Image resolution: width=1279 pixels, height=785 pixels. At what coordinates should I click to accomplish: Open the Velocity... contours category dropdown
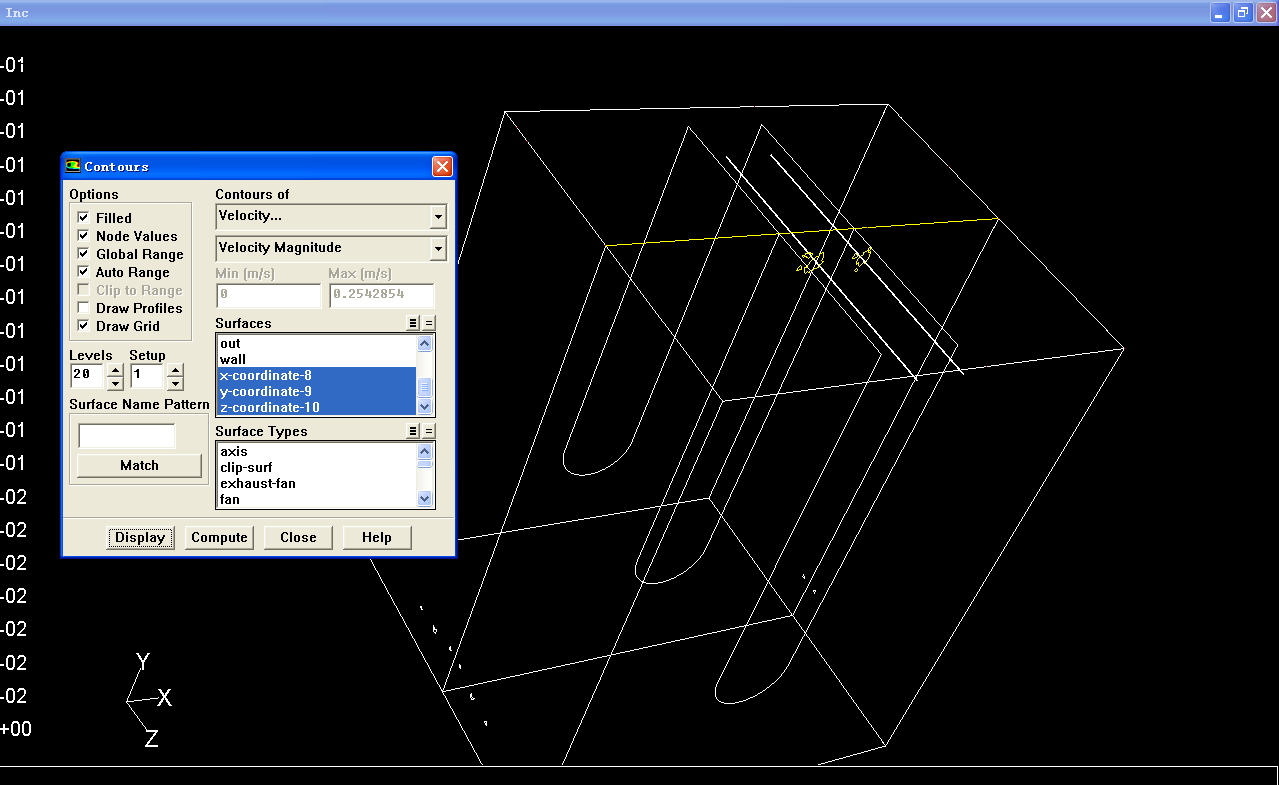coord(437,216)
